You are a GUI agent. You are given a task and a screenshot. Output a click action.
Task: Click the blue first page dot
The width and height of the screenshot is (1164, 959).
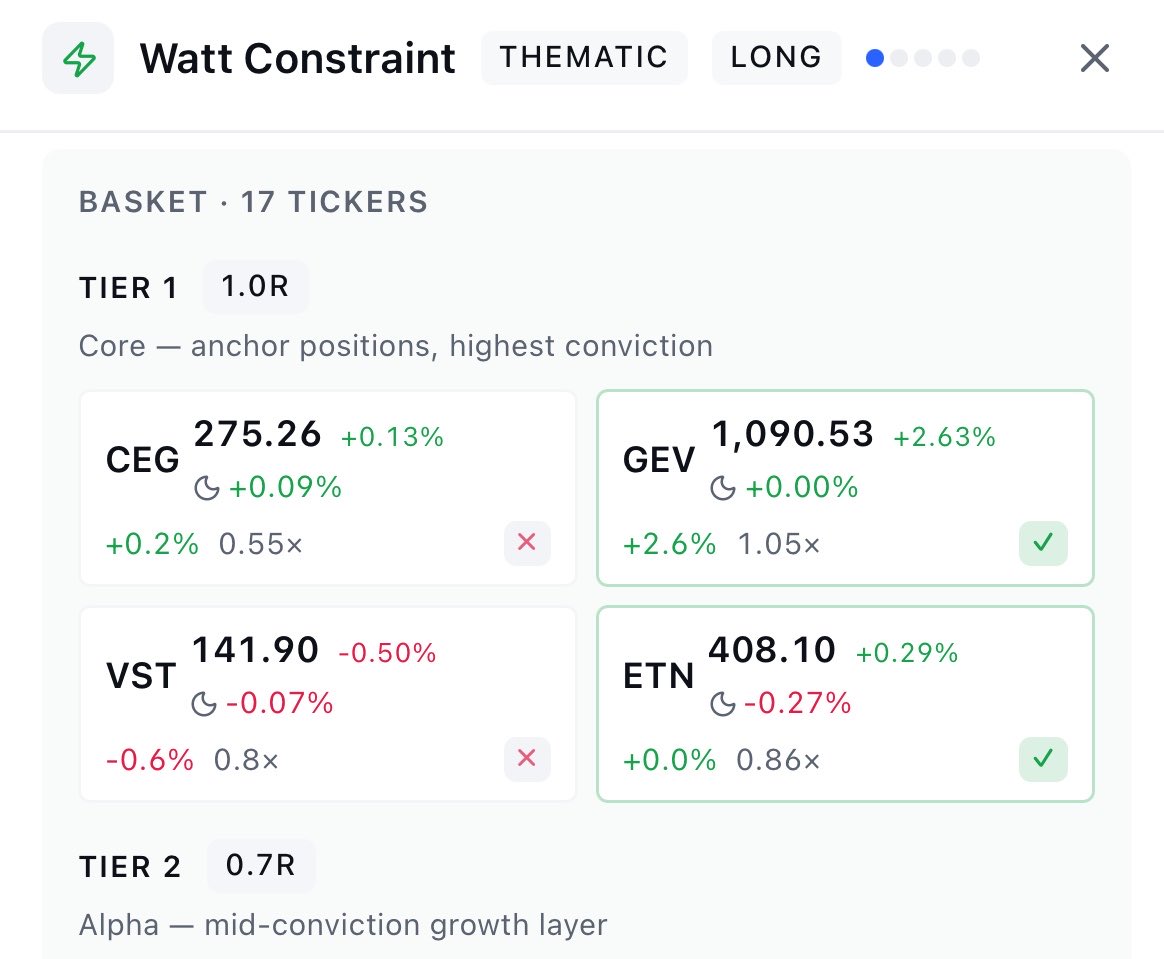[x=875, y=58]
